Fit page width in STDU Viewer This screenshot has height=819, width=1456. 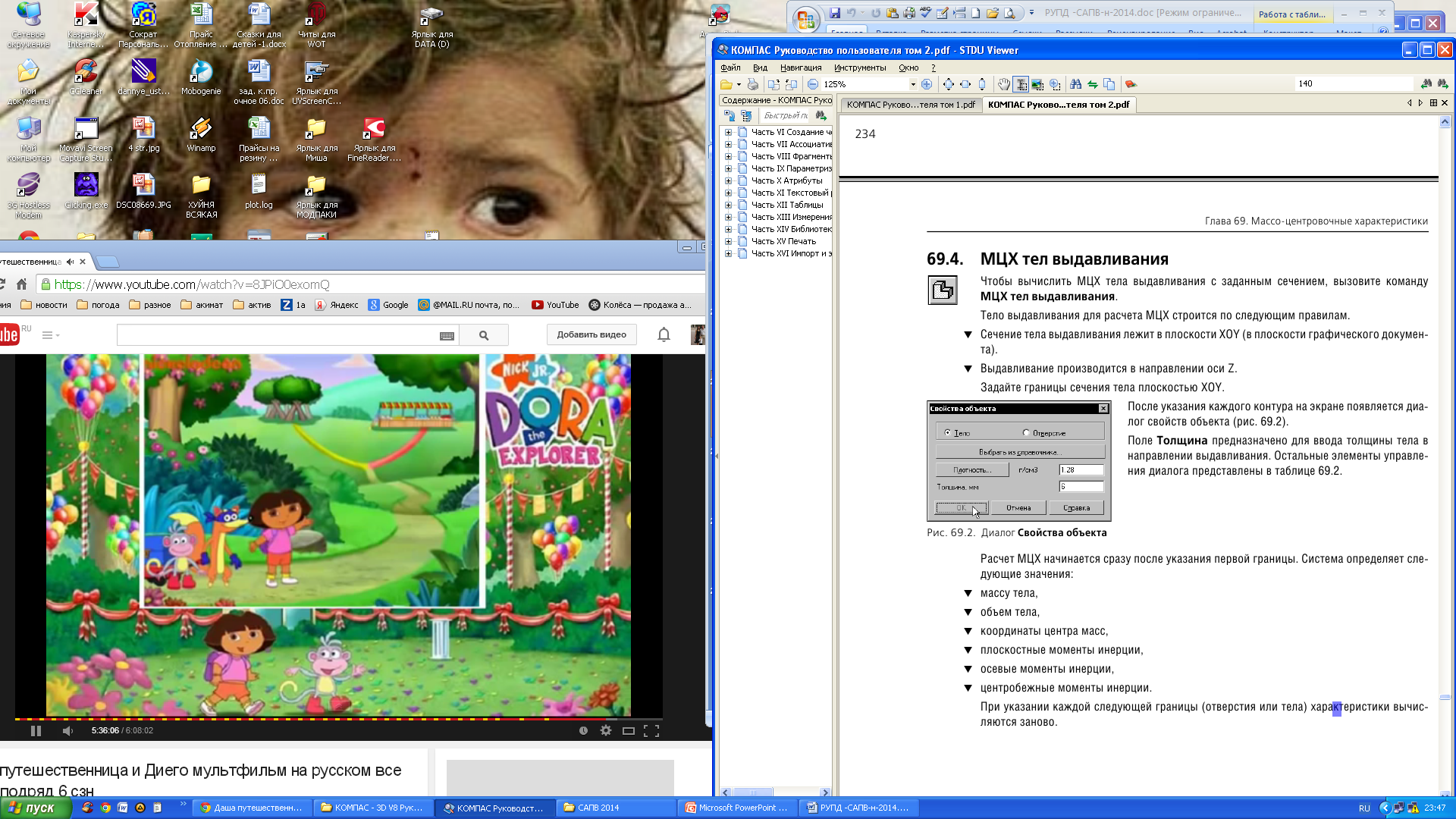965,84
